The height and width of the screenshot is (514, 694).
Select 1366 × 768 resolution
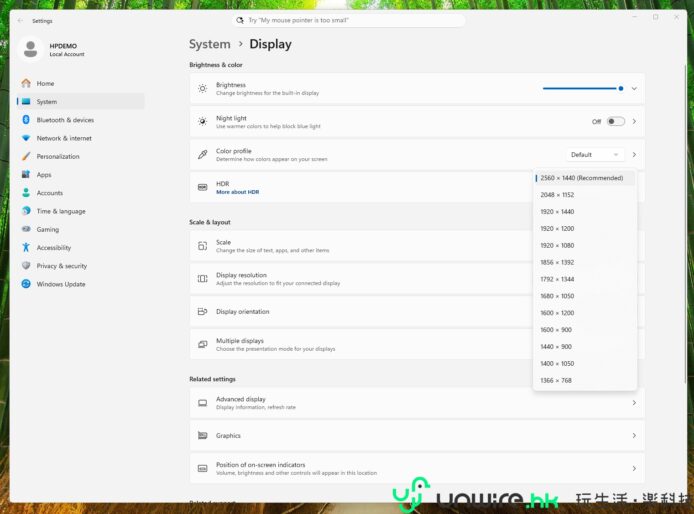point(585,380)
